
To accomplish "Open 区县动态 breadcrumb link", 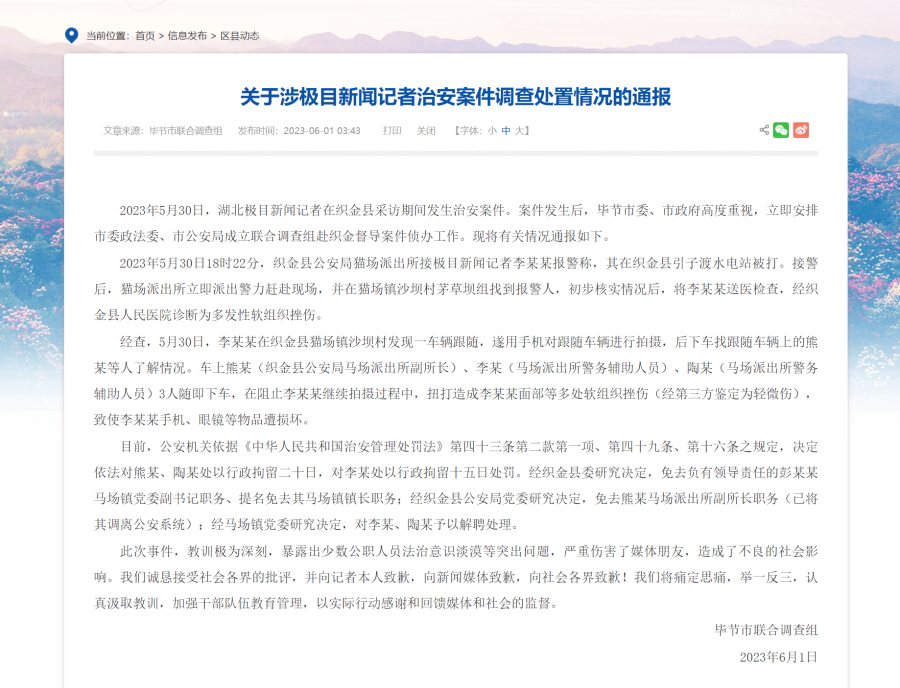I will pyautogui.click(x=239, y=35).
